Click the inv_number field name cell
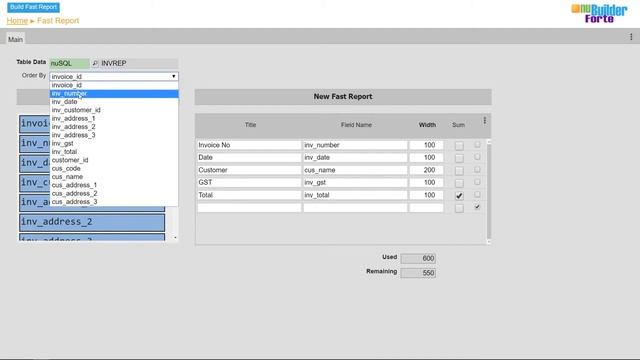Screen dimensions: 640x360 (355, 145)
